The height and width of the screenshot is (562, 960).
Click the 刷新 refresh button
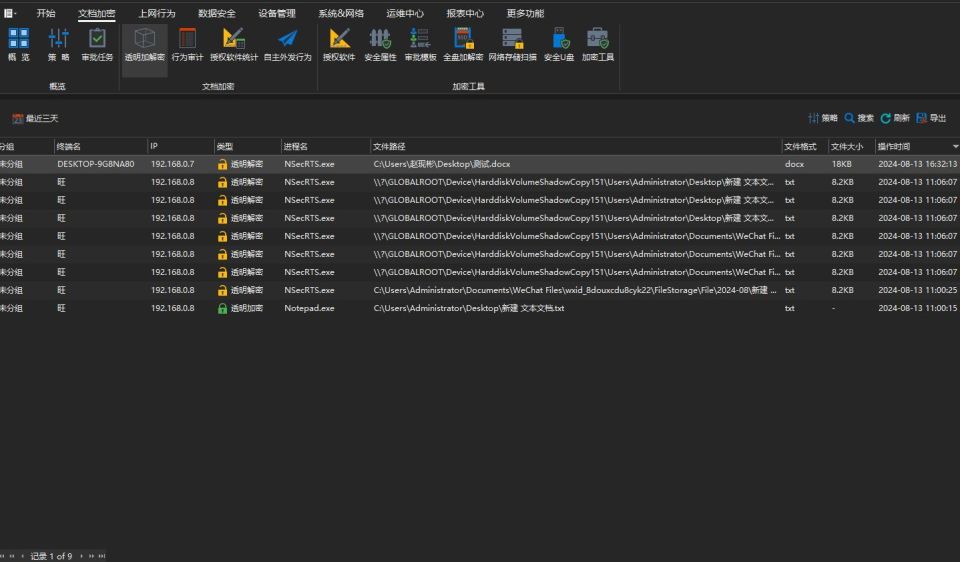[x=895, y=118]
